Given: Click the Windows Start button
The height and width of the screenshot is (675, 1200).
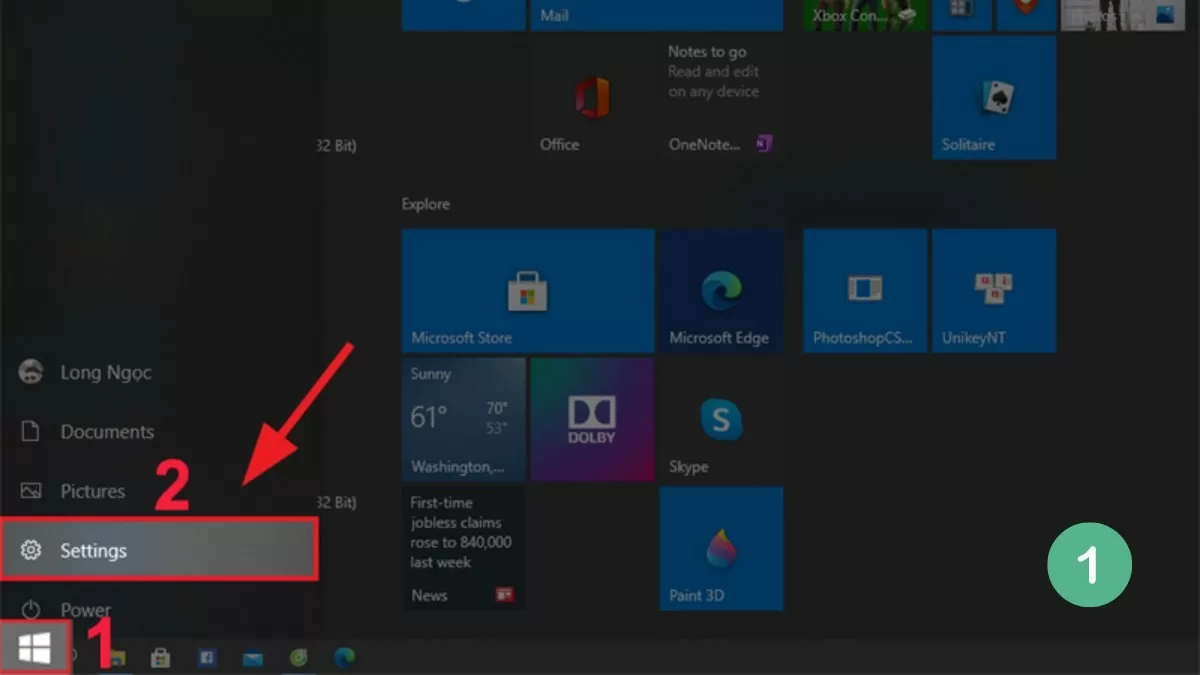Looking at the screenshot, I should tap(34, 651).
